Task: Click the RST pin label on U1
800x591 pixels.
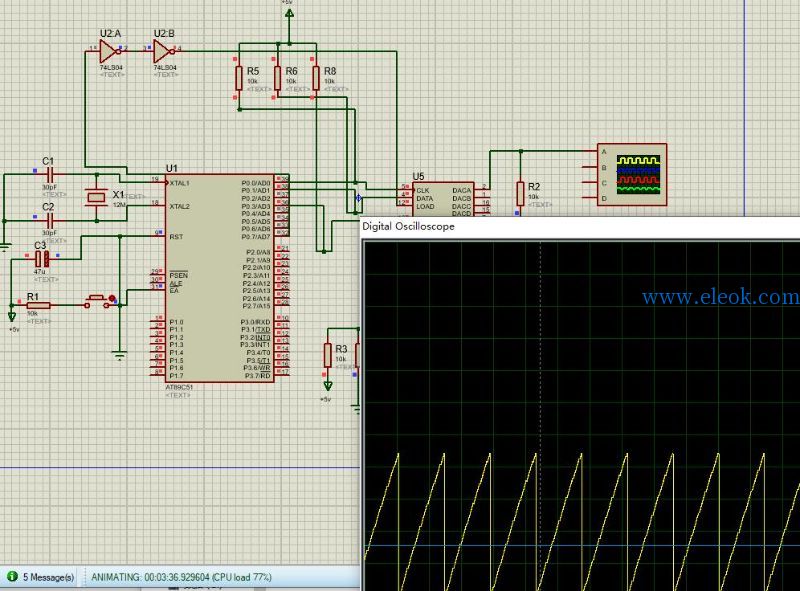Action: (x=176, y=237)
